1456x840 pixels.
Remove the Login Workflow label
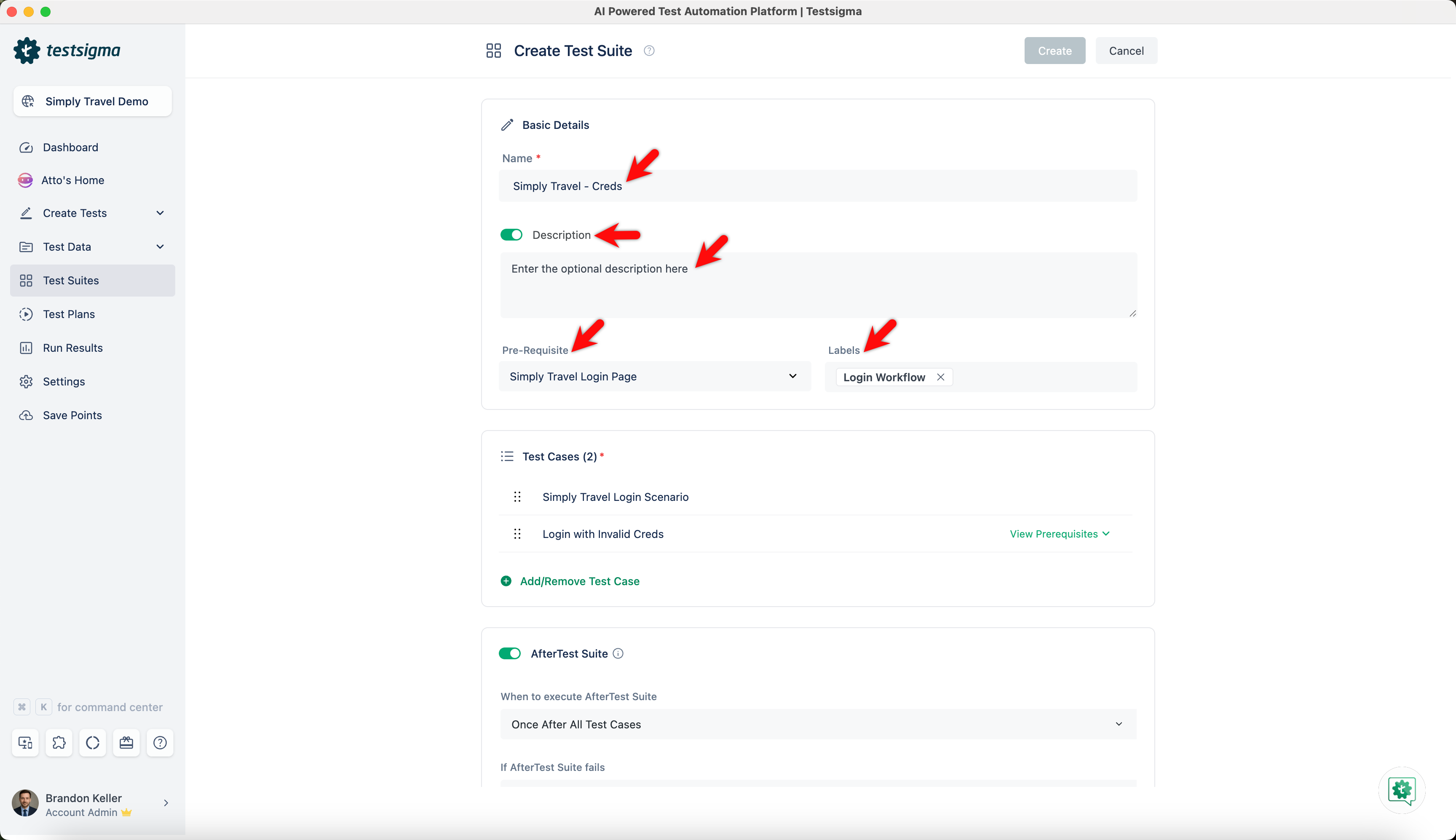click(940, 377)
